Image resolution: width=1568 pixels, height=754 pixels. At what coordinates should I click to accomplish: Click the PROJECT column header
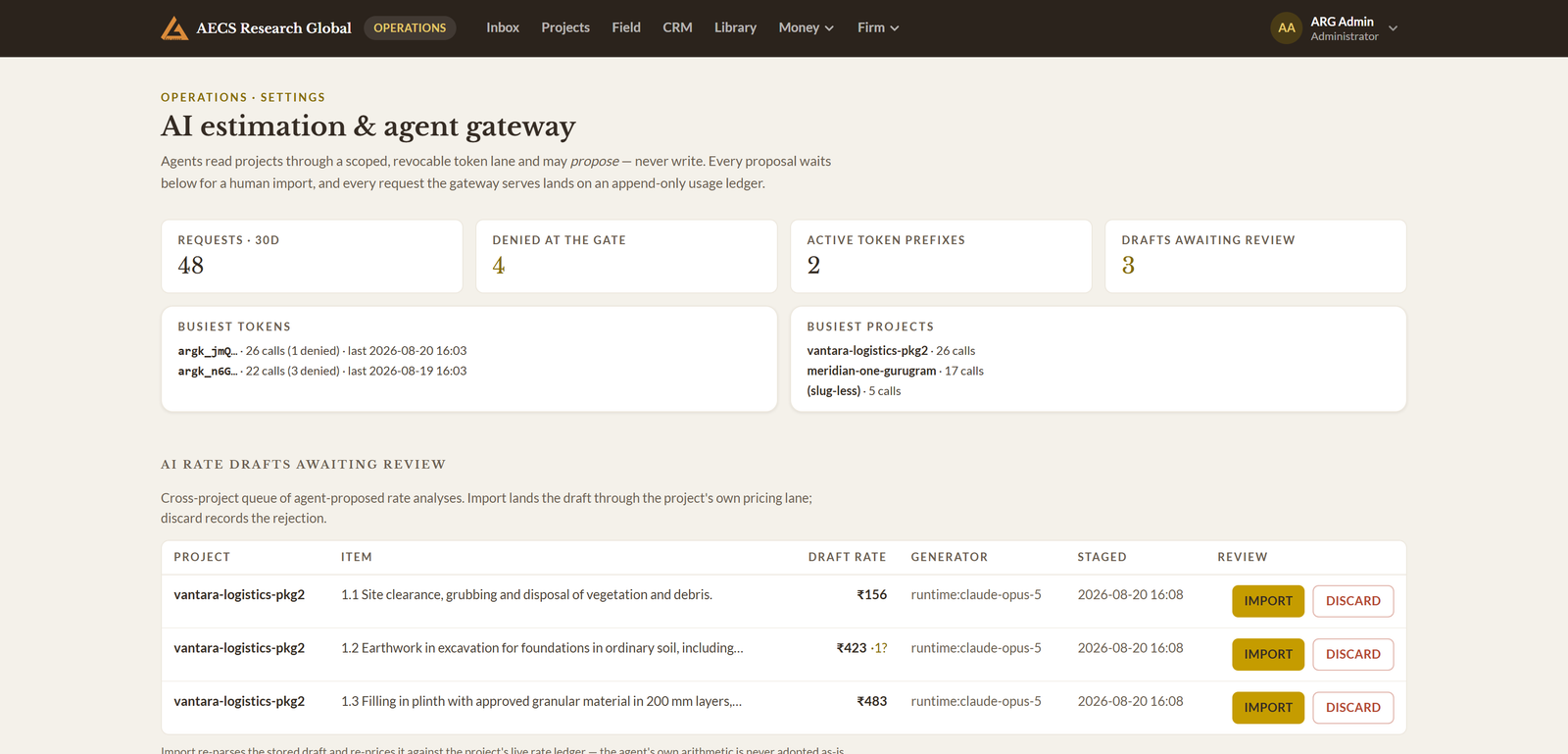202,557
